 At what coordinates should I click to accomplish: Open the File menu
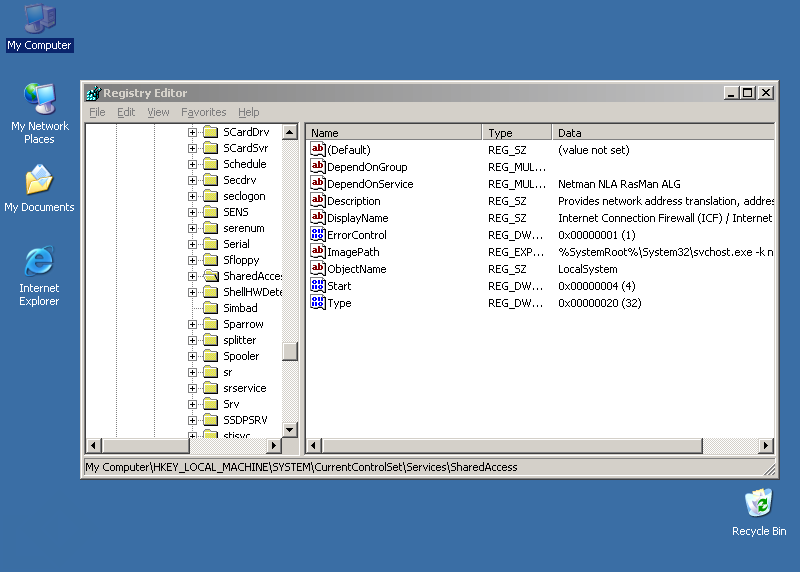tap(97, 112)
